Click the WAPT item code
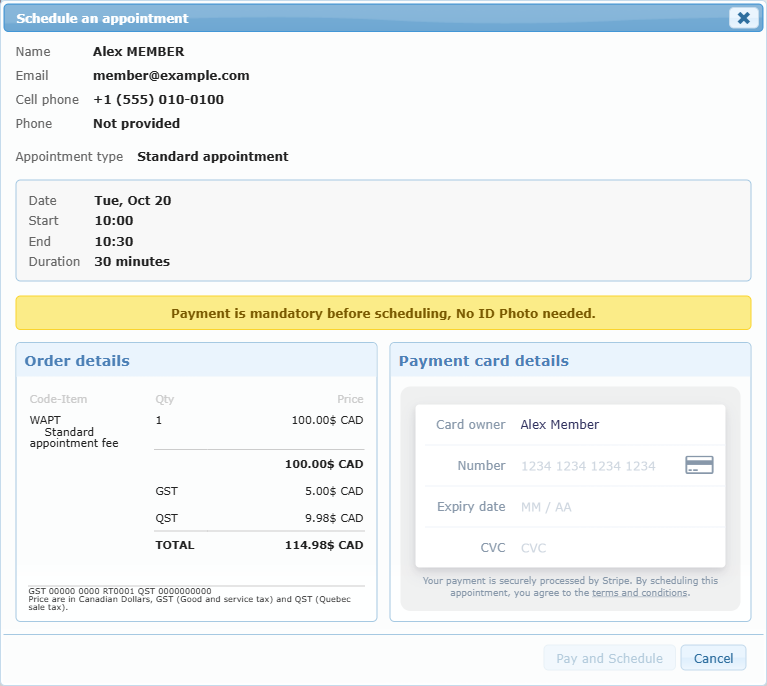This screenshot has width=767, height=686. [45, 420]
